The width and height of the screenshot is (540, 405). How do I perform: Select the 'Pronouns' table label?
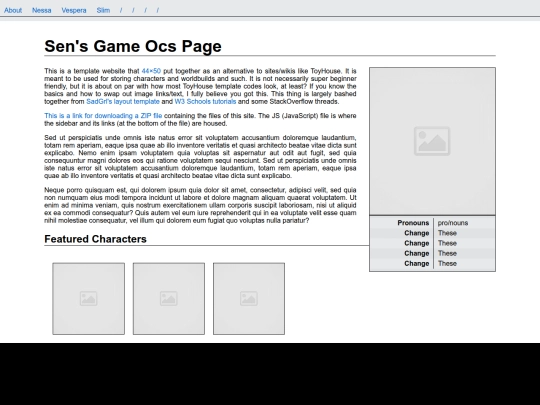(413, 223)
